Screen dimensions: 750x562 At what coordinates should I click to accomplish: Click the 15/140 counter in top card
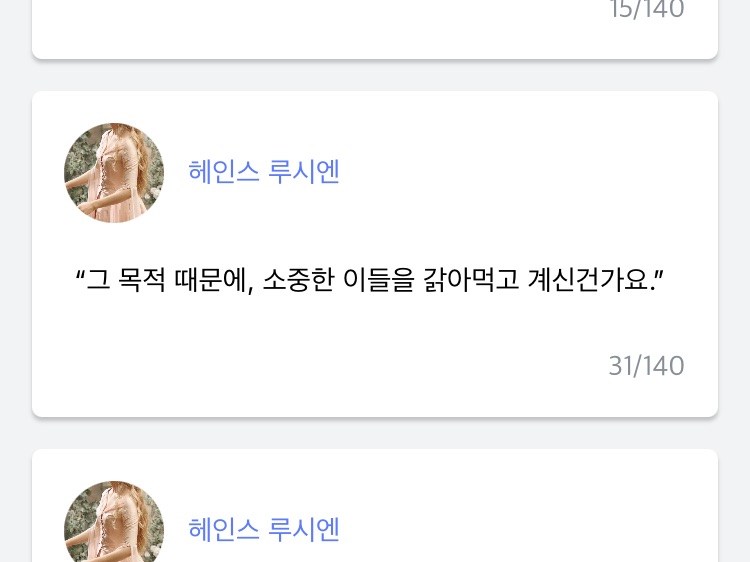coord(646,9)
